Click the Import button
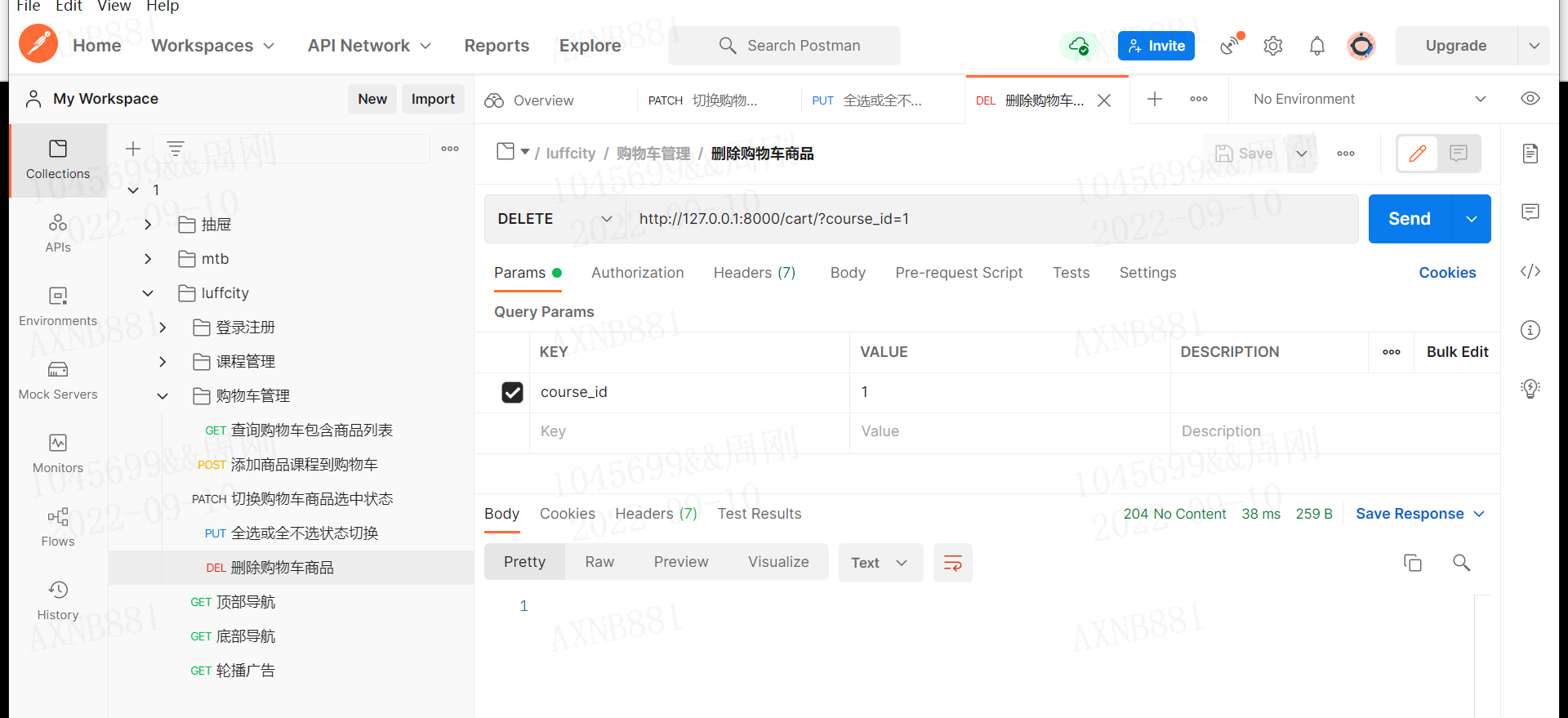Image resolution: width=1568 pixels, height=718 pixels. coord(433,99)
